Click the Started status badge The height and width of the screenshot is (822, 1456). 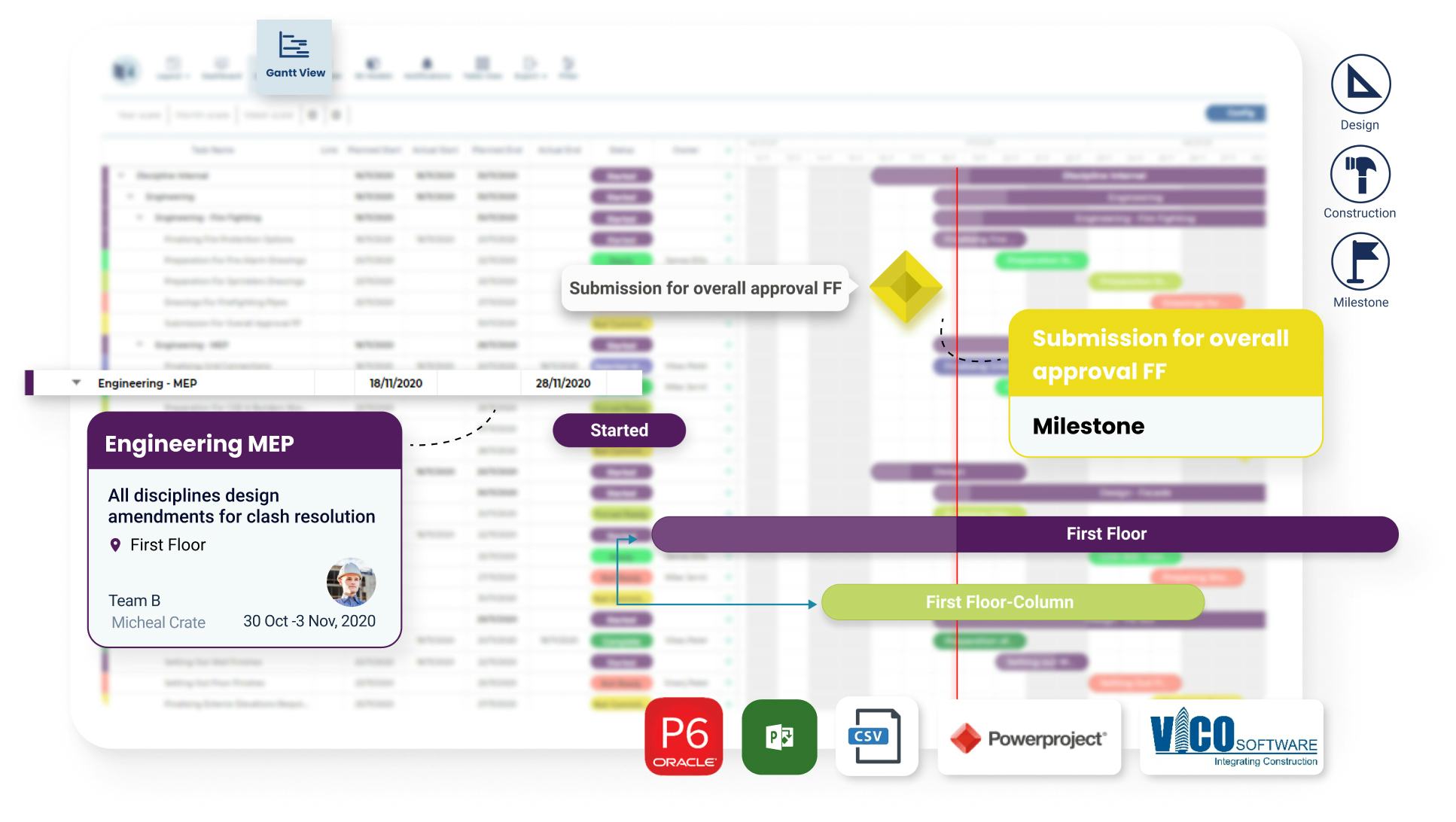pyautogui.click(x=619, y=431)
